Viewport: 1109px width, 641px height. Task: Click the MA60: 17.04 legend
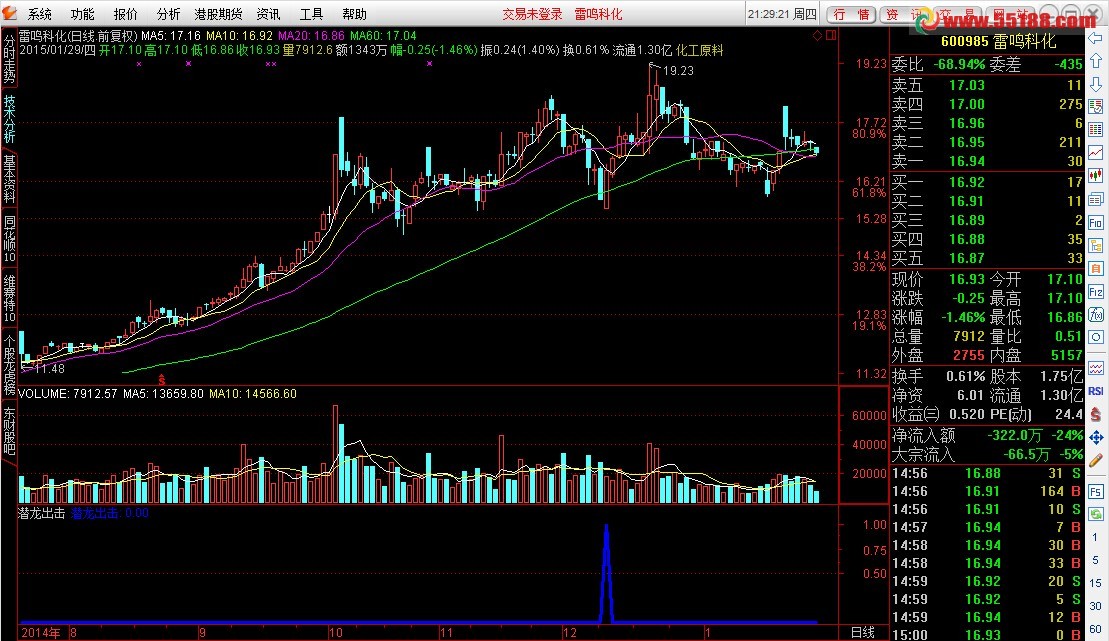[x=383, y=35]
